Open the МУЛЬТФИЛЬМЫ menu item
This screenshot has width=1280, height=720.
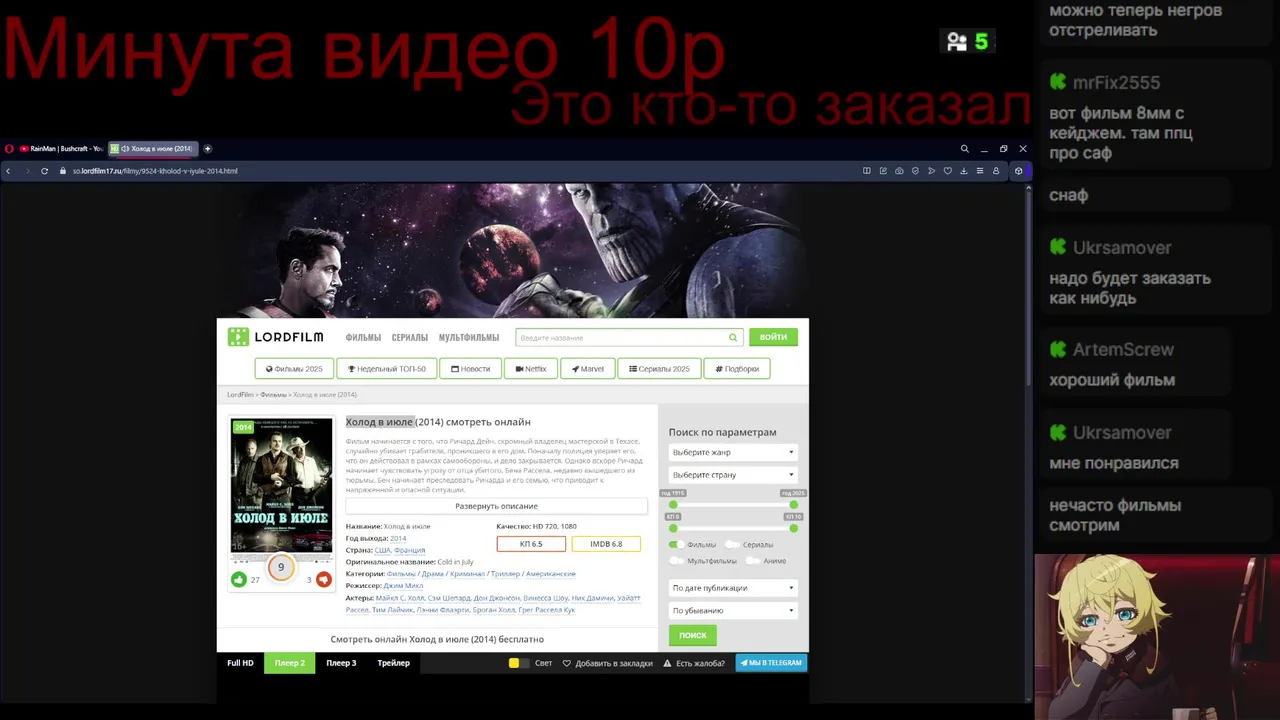[469, 338]
